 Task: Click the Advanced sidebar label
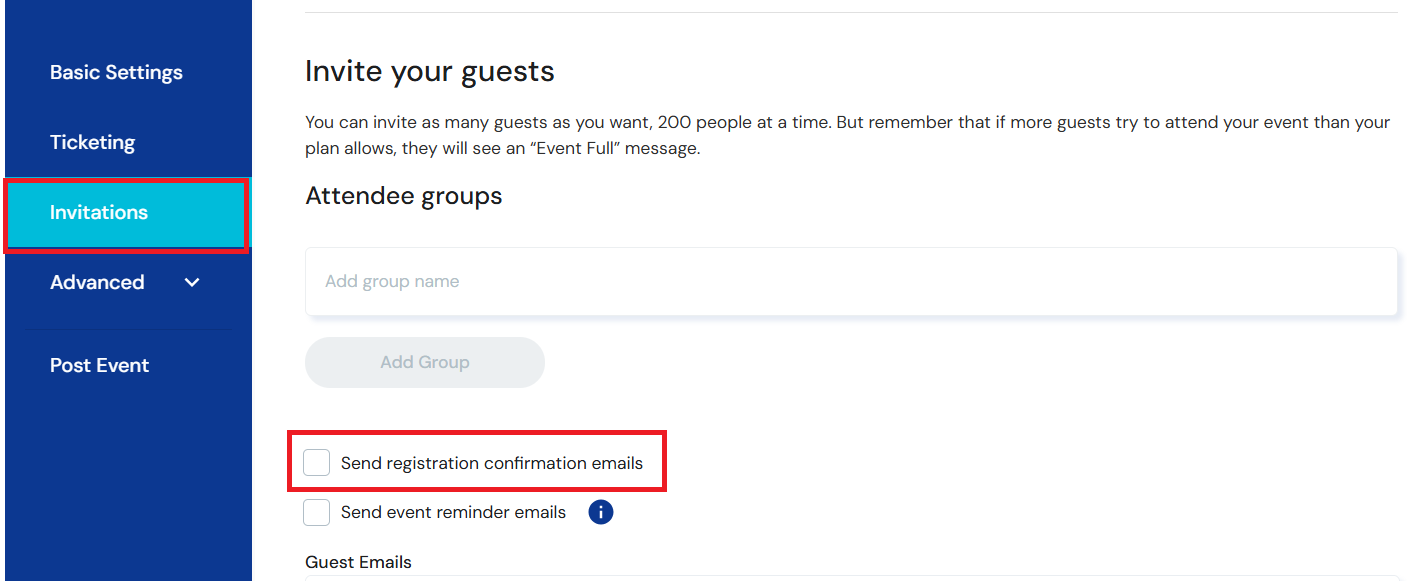click(97, 282)
